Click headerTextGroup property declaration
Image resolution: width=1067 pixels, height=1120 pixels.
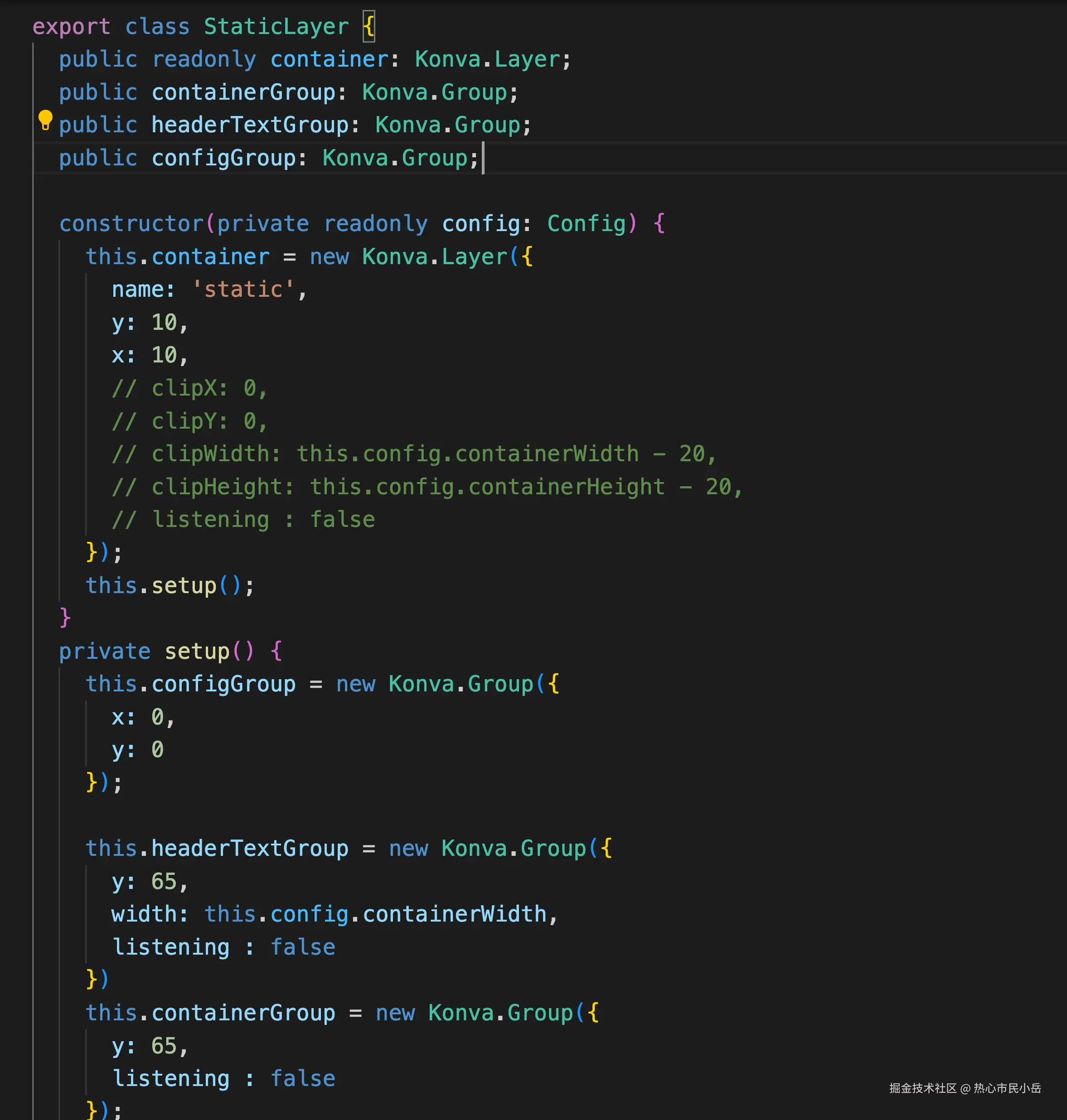click(249, 125)
